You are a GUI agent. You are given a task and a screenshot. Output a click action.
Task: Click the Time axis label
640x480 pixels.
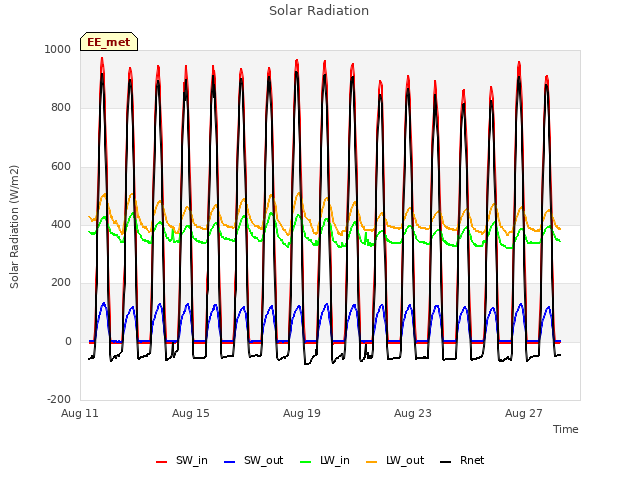coord(566,429)
